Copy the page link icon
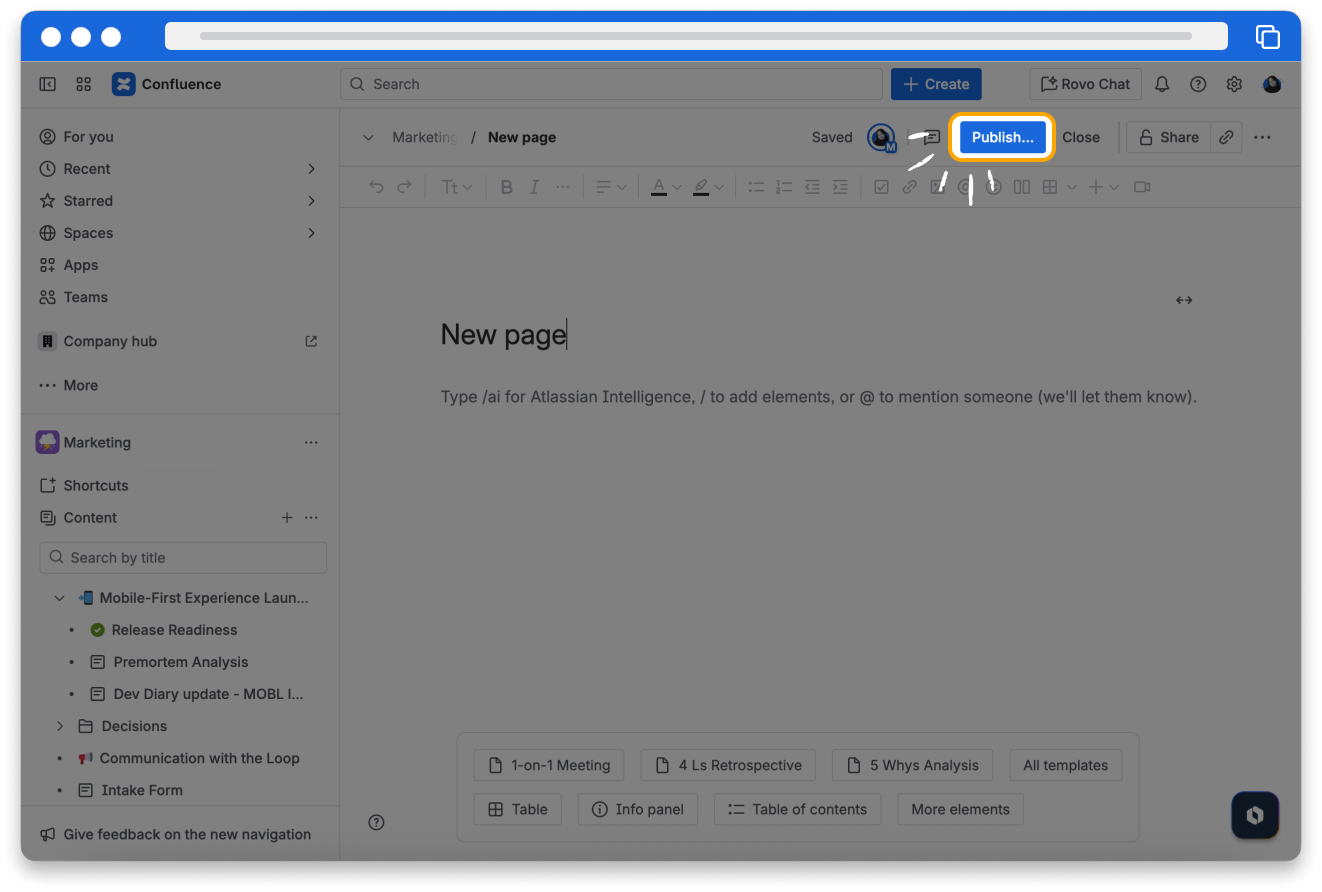 tap(1226, 137)
